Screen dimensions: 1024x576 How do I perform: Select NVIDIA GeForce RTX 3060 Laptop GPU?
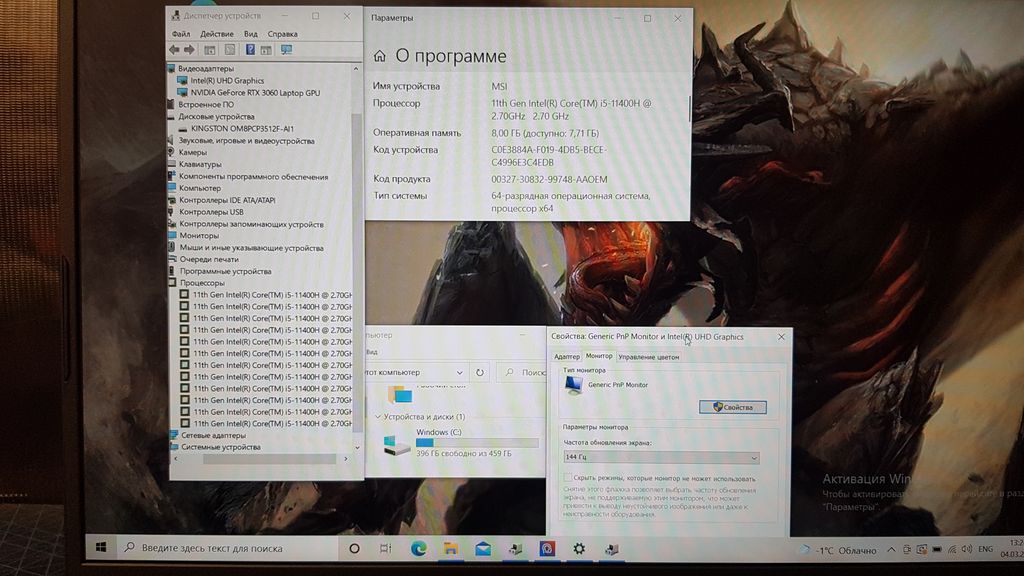255,92
